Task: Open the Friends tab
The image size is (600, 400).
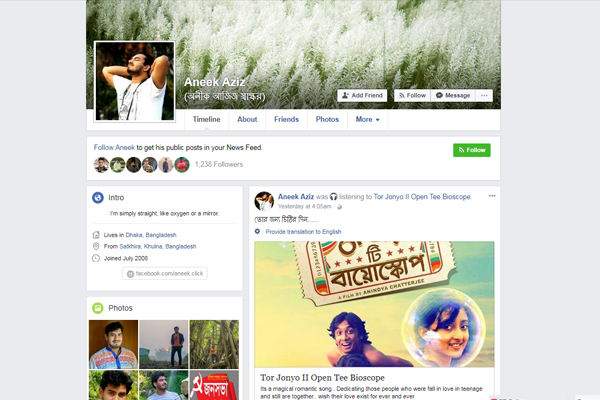Action: click(286, 119)
